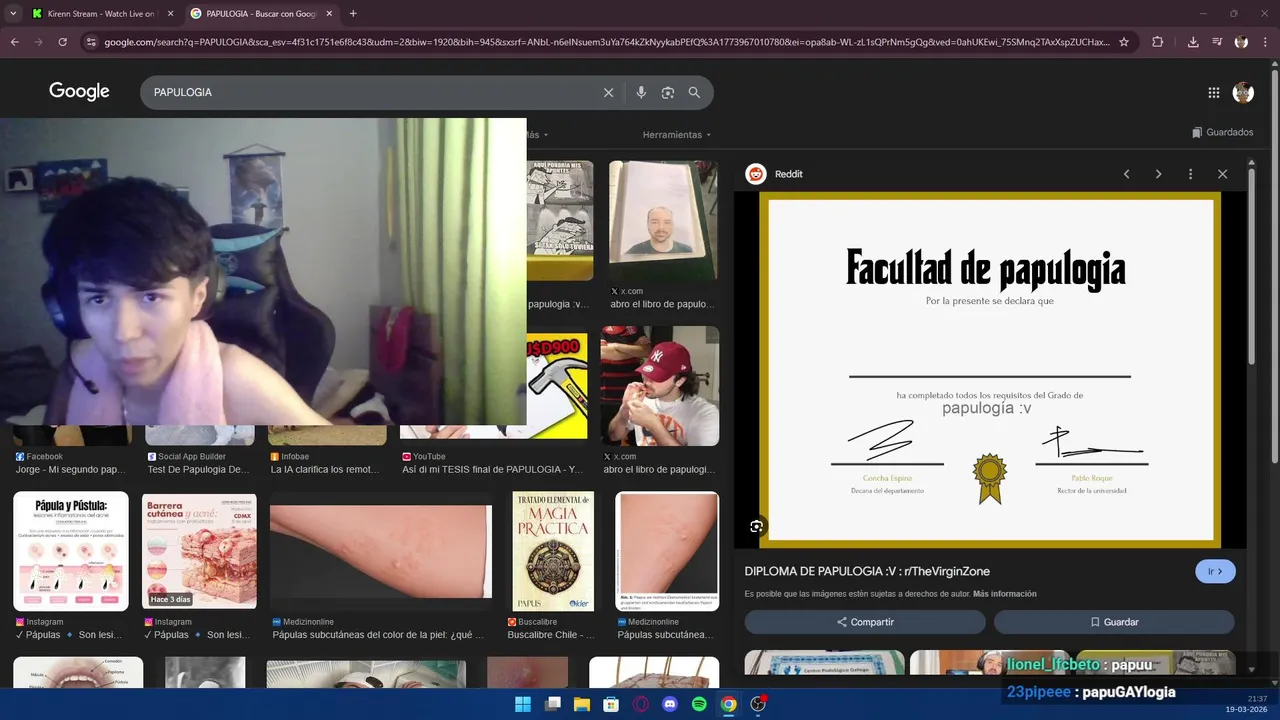Viewport: 1280px width, 720px height.
Task: Open Guardados saved items
Action: 1223,132
